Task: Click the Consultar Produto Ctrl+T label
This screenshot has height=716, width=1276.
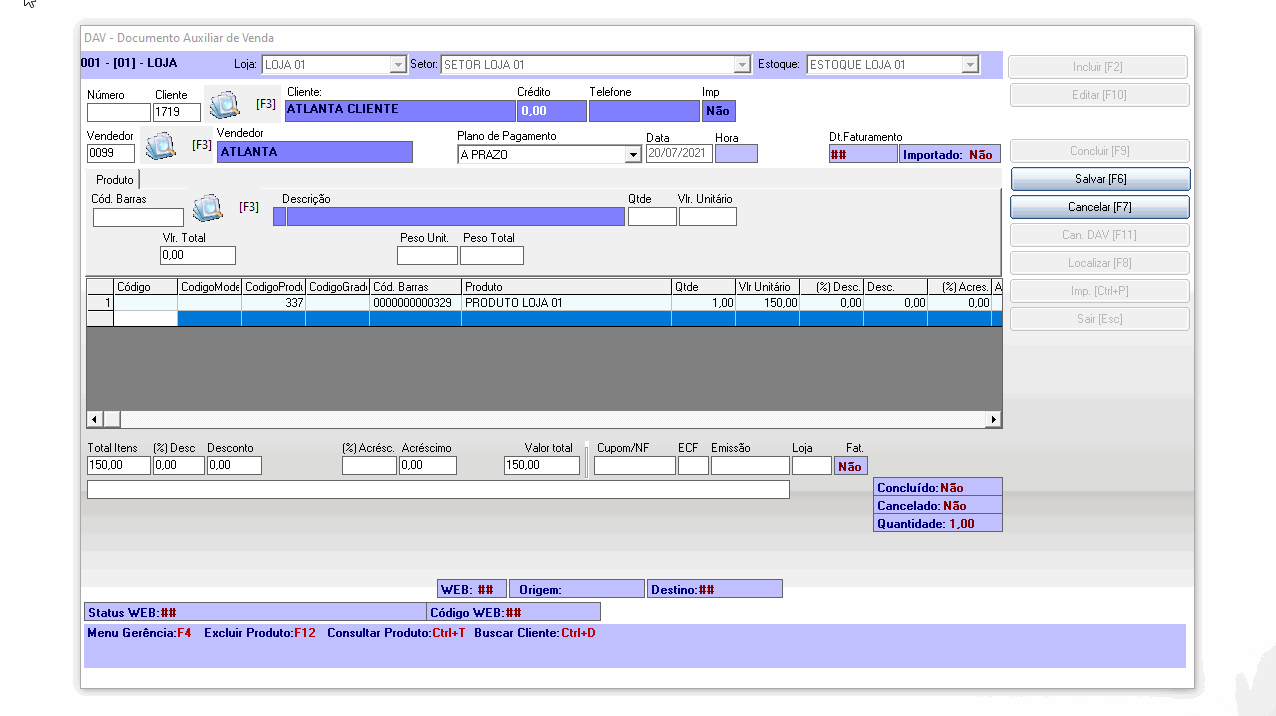Action: pyautogui.click(x=396, y=634)
